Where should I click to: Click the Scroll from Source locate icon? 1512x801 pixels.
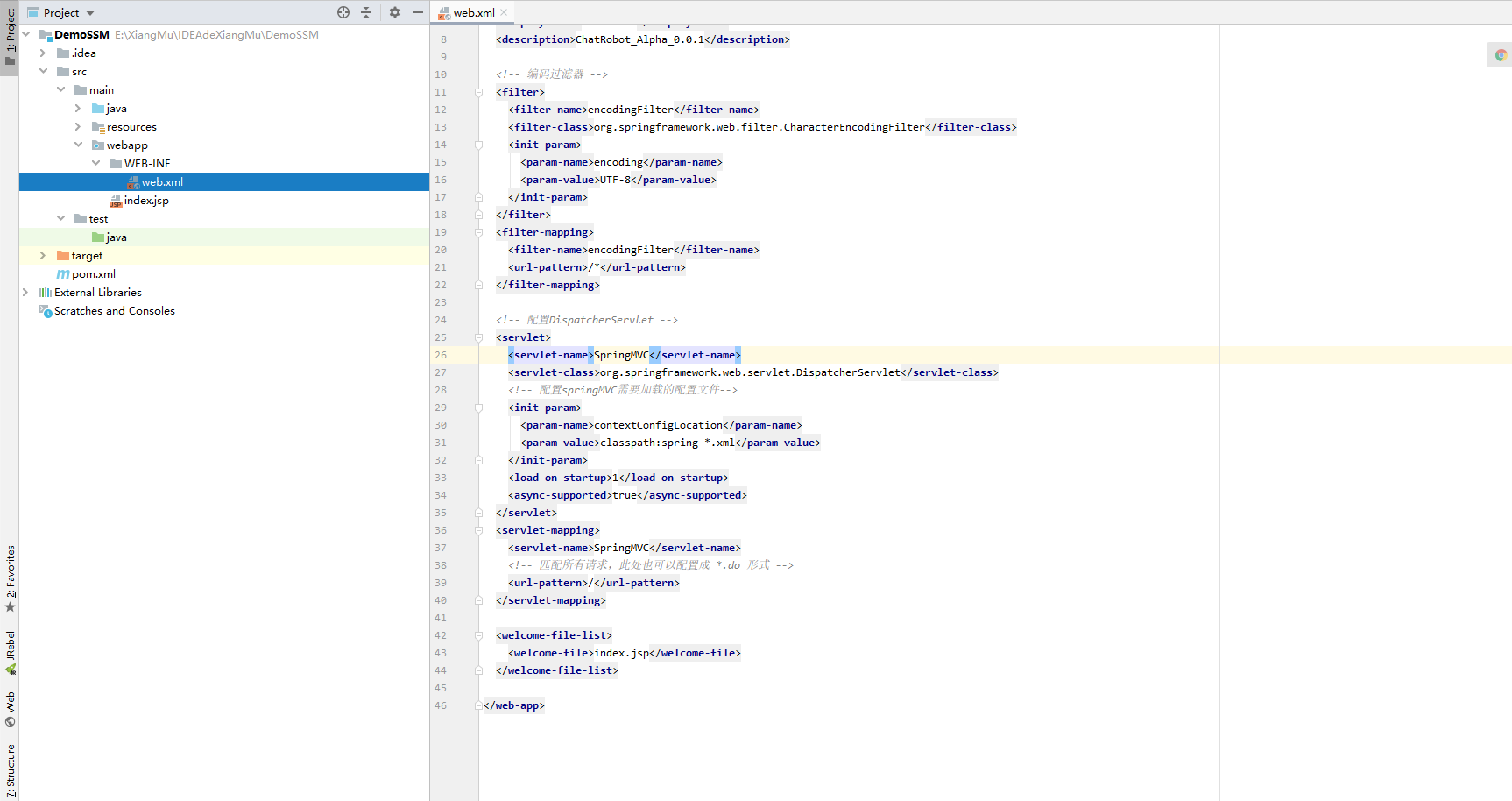[x=343, y=12]
